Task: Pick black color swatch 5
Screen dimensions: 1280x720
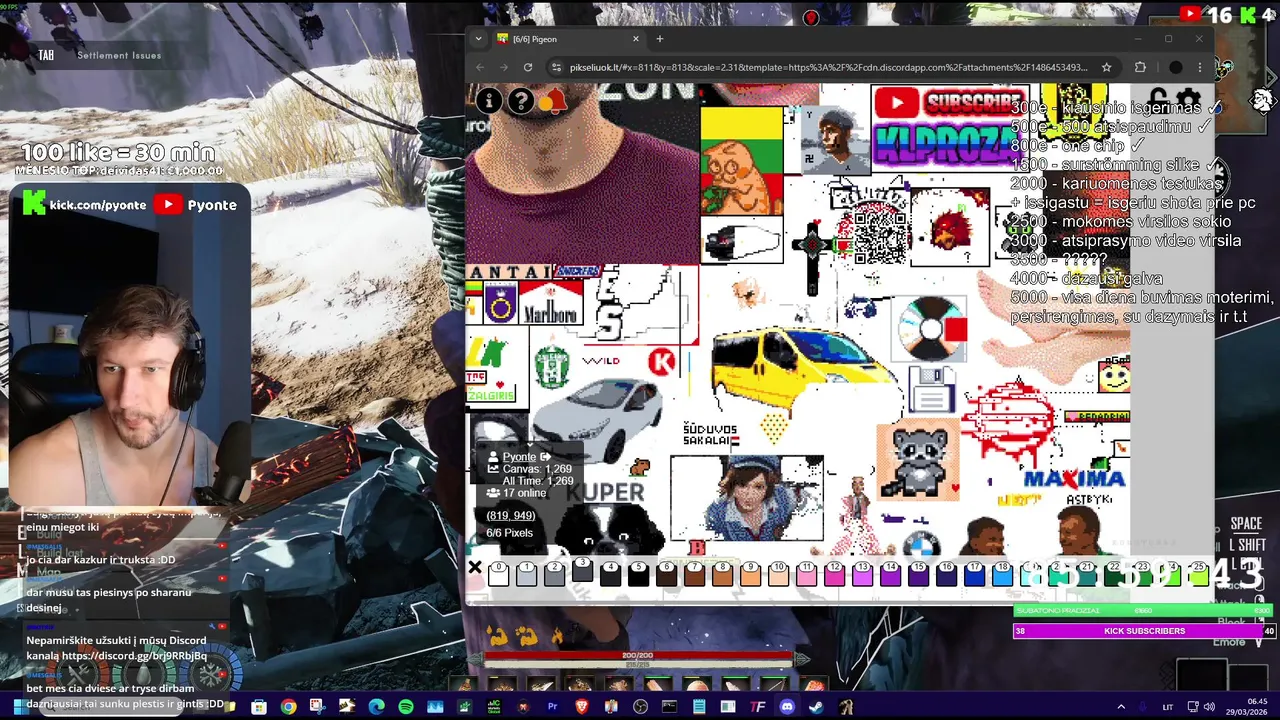Action: [638, 573]
